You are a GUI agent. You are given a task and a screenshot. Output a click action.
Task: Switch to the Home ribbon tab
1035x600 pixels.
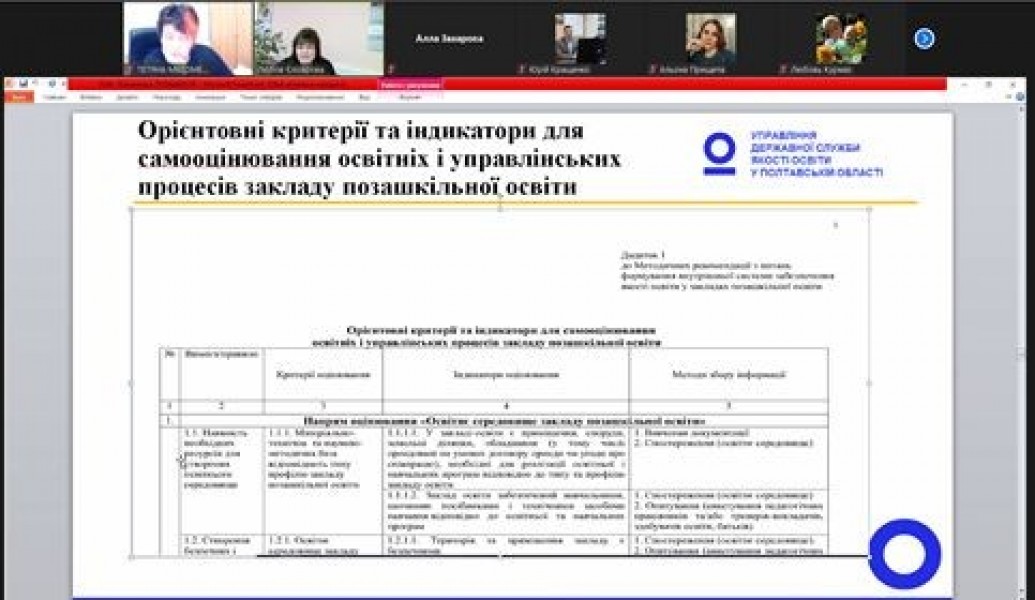click(x=54, y=98)
